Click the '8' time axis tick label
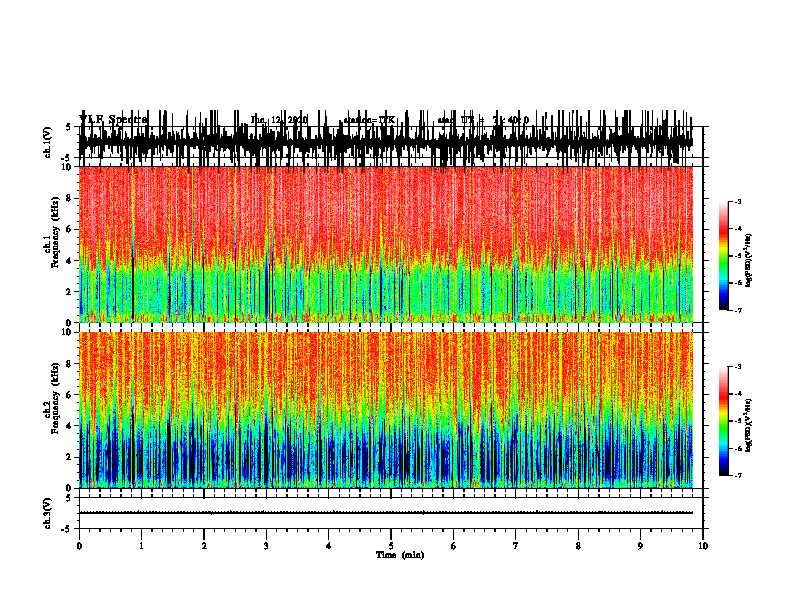The image size is (792, 612). point(578,546)
